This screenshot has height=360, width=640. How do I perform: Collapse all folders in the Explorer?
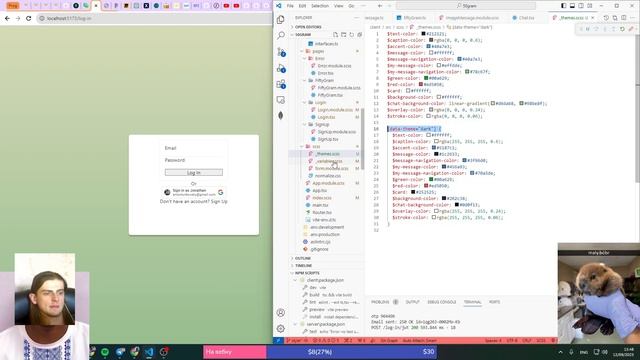click(x=360, y=35)
